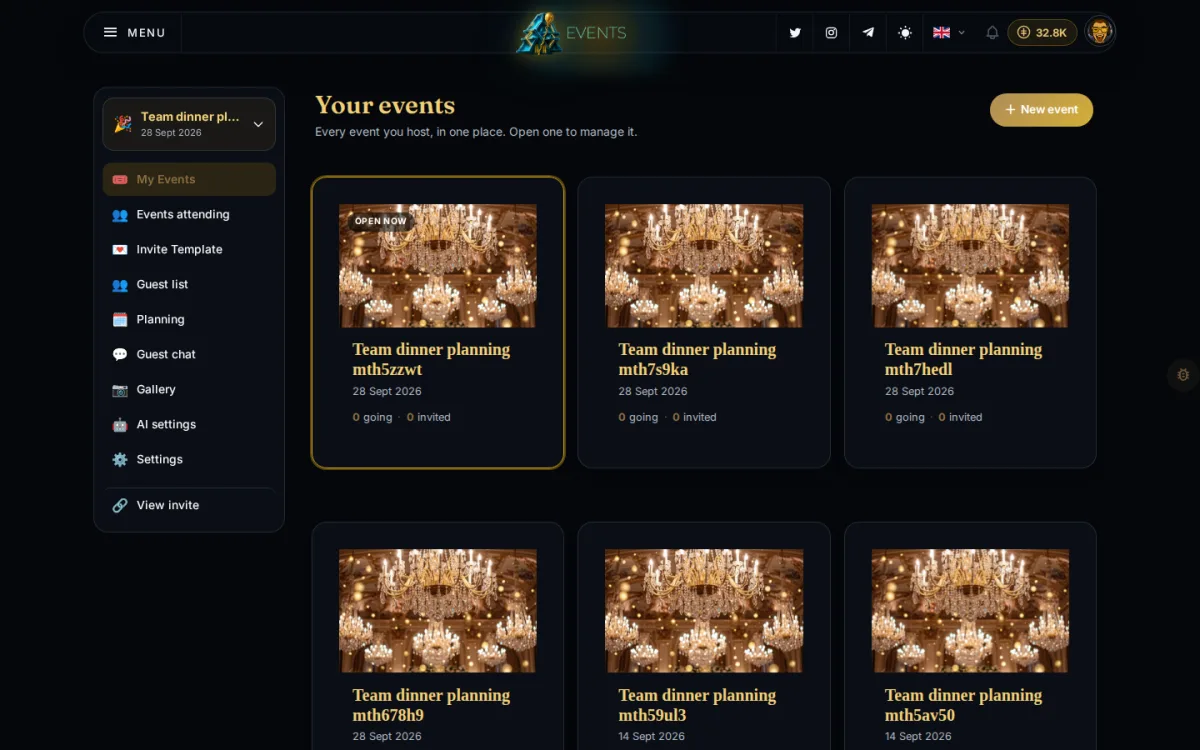Open the mth7hedl event thumbnail
The image size is (1200, 750).
pyautogui.click(x=970, y=266)
